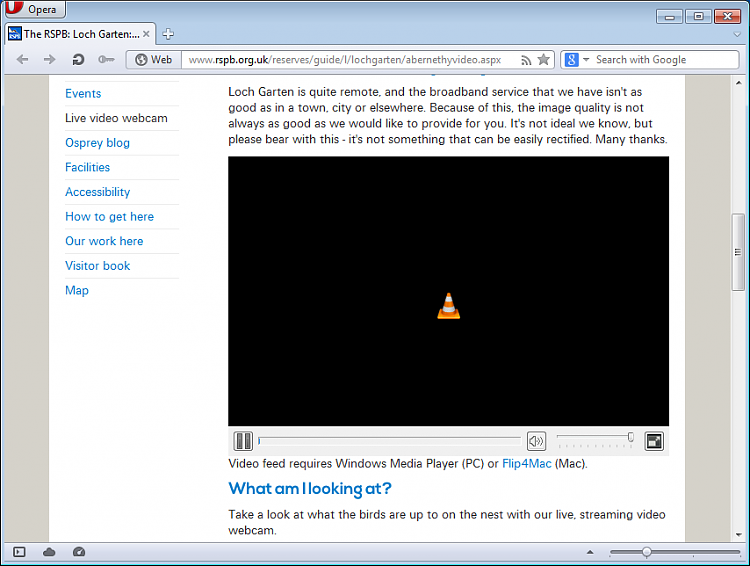Minimize the Opera window
This screenshot has height=566, width=750.
(670, 17)
